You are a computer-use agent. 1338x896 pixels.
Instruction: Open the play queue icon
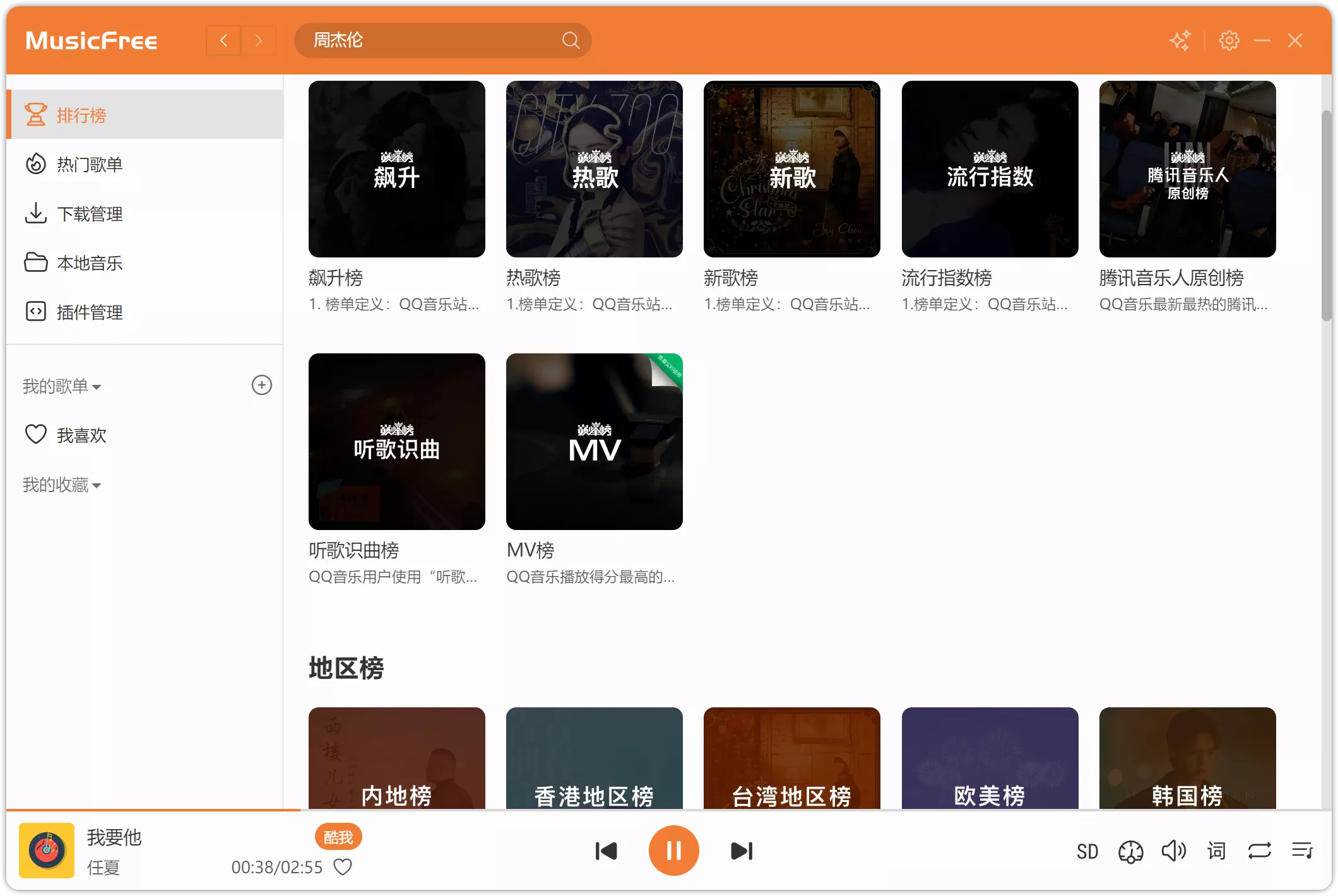click(x=1301, y=851)
